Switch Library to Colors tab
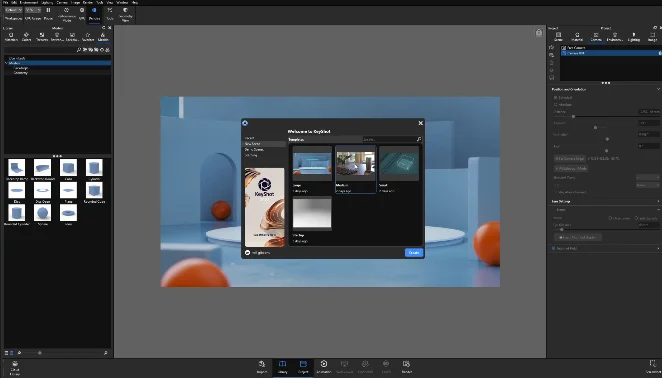 (26, 37)
